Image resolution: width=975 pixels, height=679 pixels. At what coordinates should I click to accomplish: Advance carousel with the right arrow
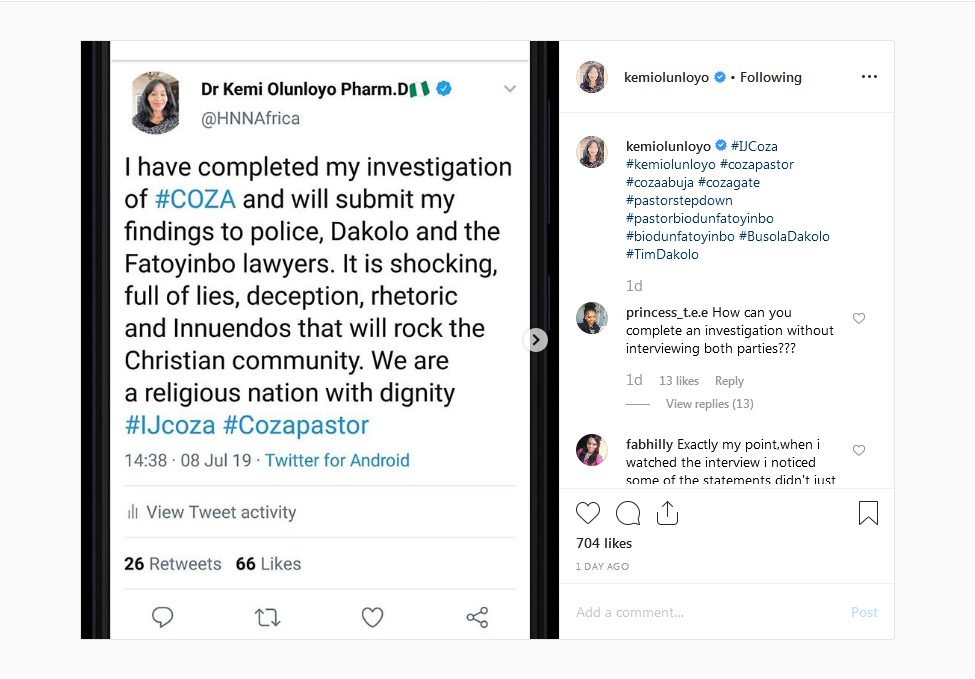tap(535, 340)
